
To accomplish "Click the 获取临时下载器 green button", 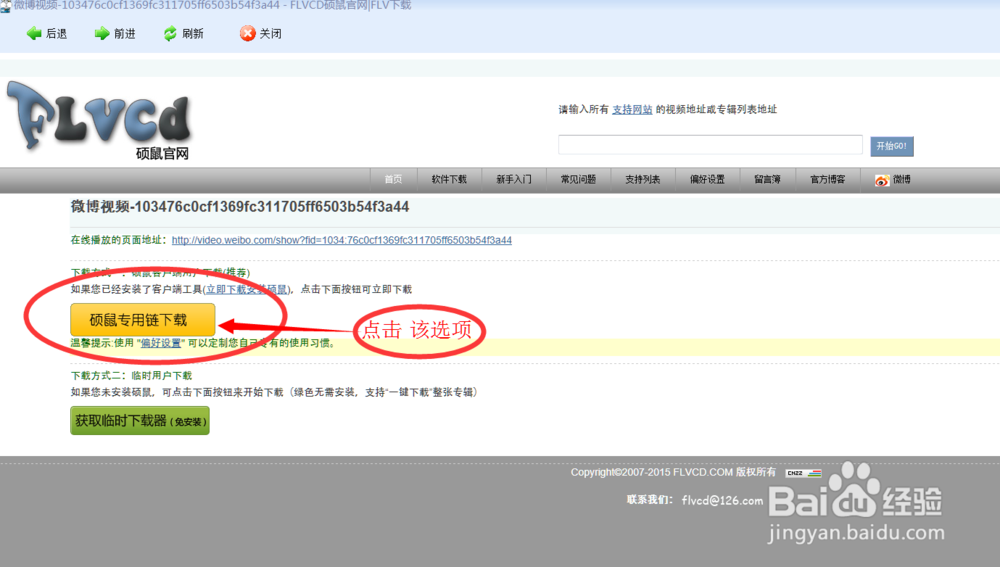I will pyautogui.click(x=140, y=421).
